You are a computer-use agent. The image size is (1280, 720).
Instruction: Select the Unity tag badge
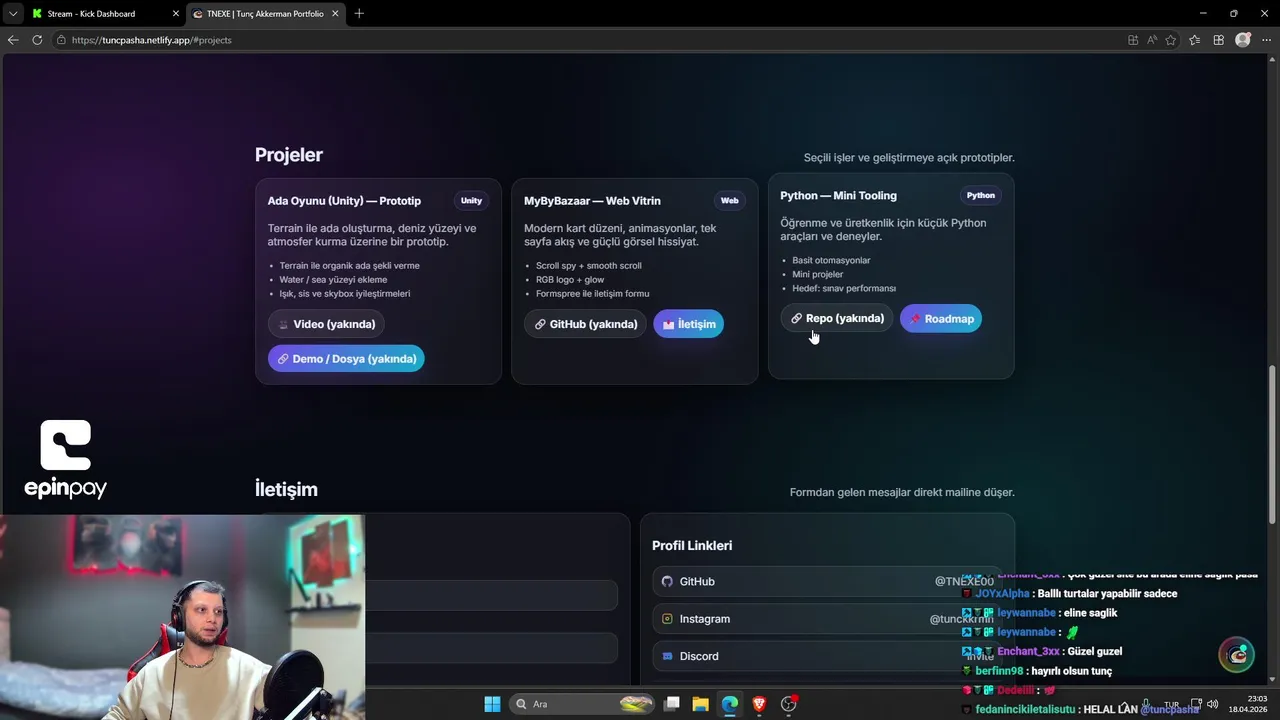(x=471, y=201)
